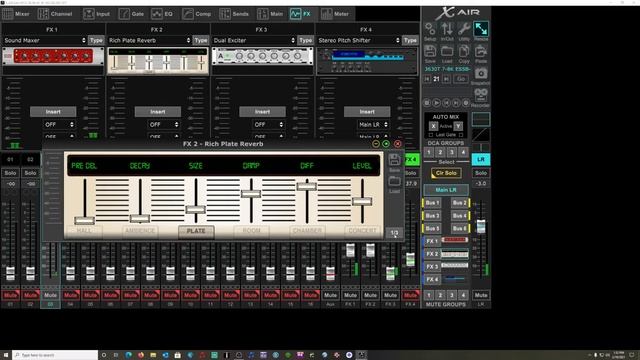The height and width of the screenshot is (360, 640).
Task: Click the recorder record button
Action: (x=466, y=103)
